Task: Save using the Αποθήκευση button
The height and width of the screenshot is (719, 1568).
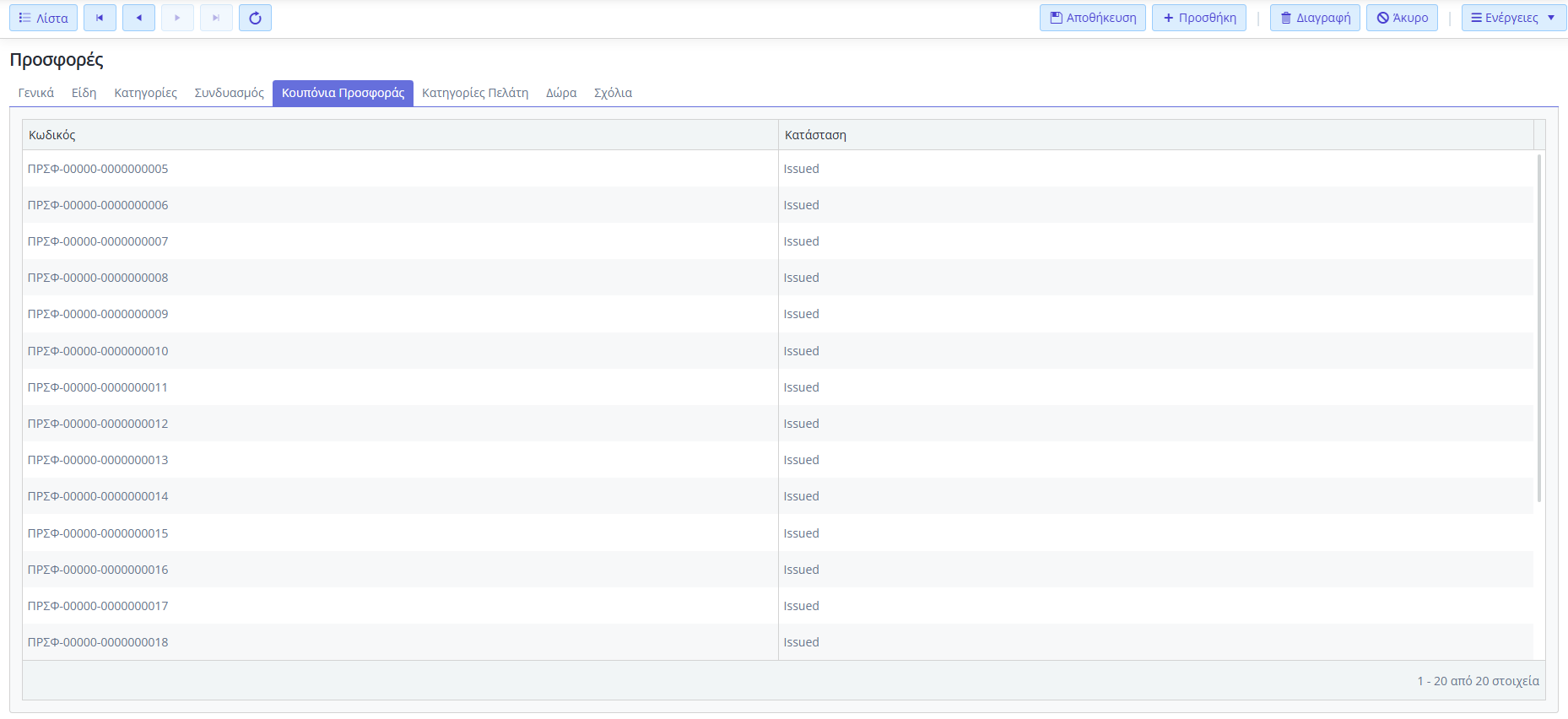Action: pyautogui.click(x=1092, y=18)
